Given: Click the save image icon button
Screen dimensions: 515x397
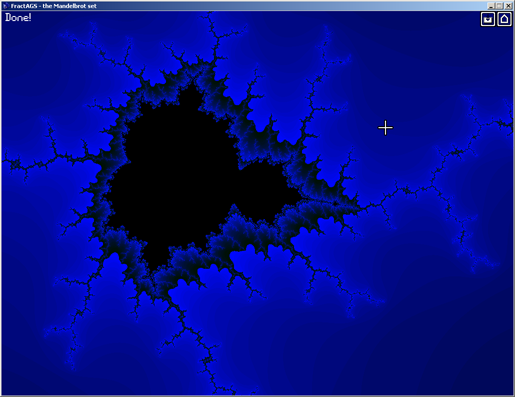Looking at the screenshot, I should [488, 19].
